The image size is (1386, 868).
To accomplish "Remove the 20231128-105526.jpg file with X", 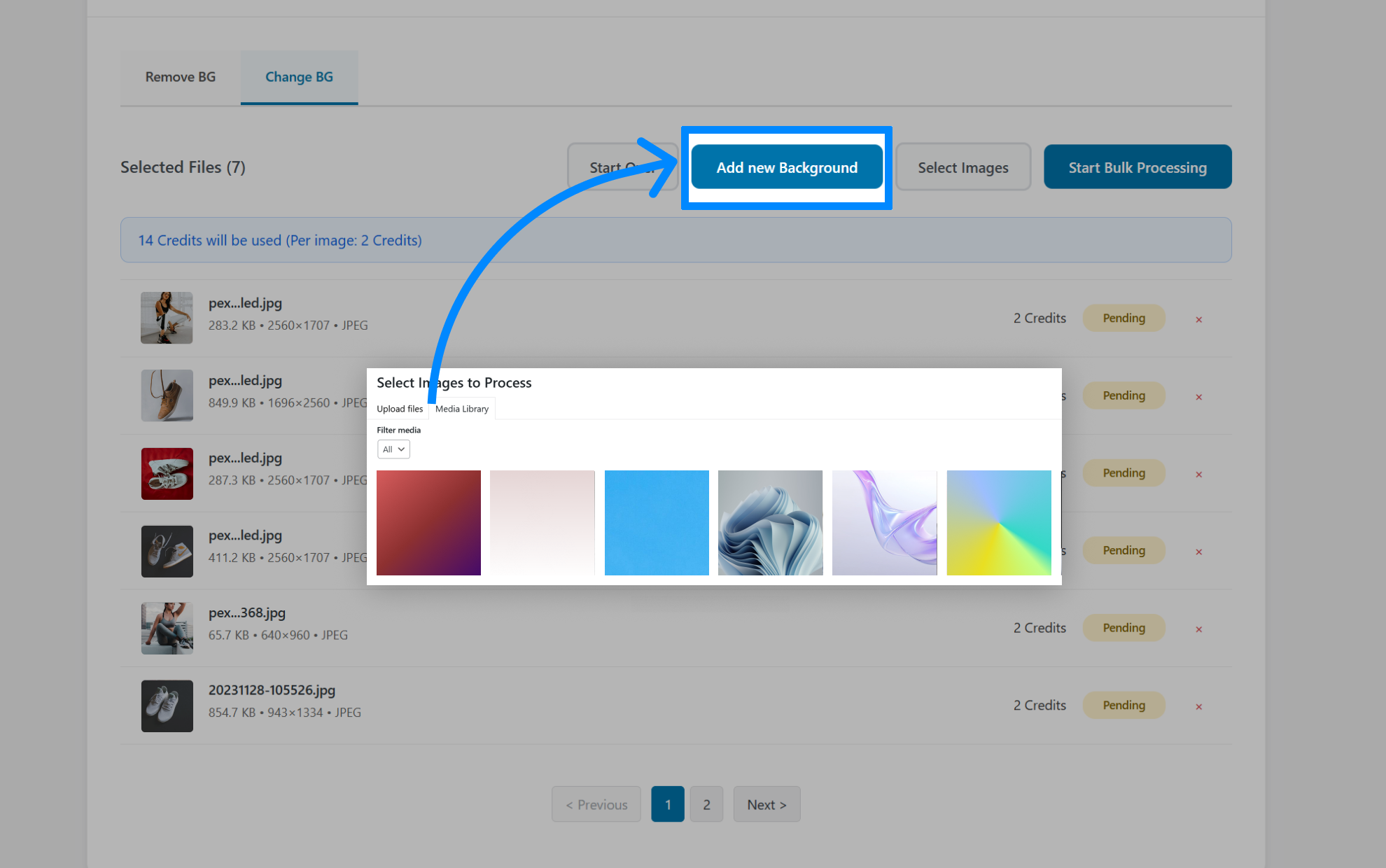I will coord(1198,706).
